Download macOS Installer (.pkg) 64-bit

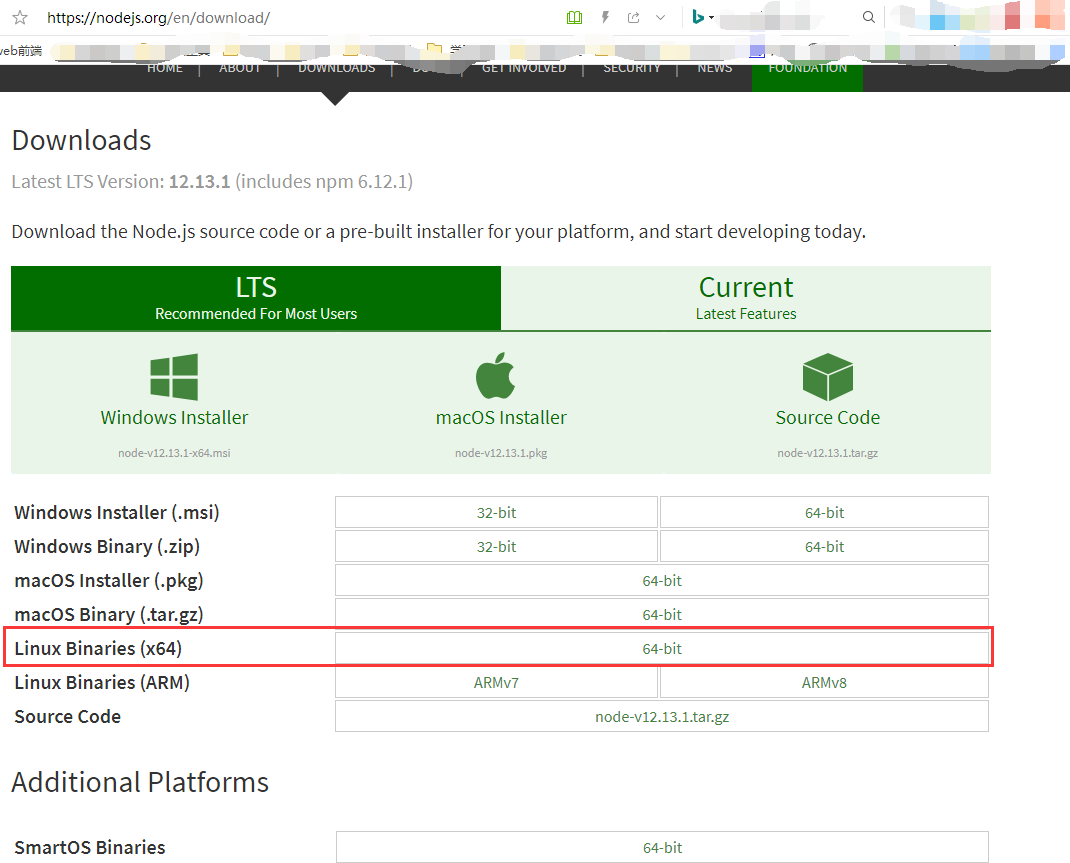pyautogui.click(x=662, y=581)
